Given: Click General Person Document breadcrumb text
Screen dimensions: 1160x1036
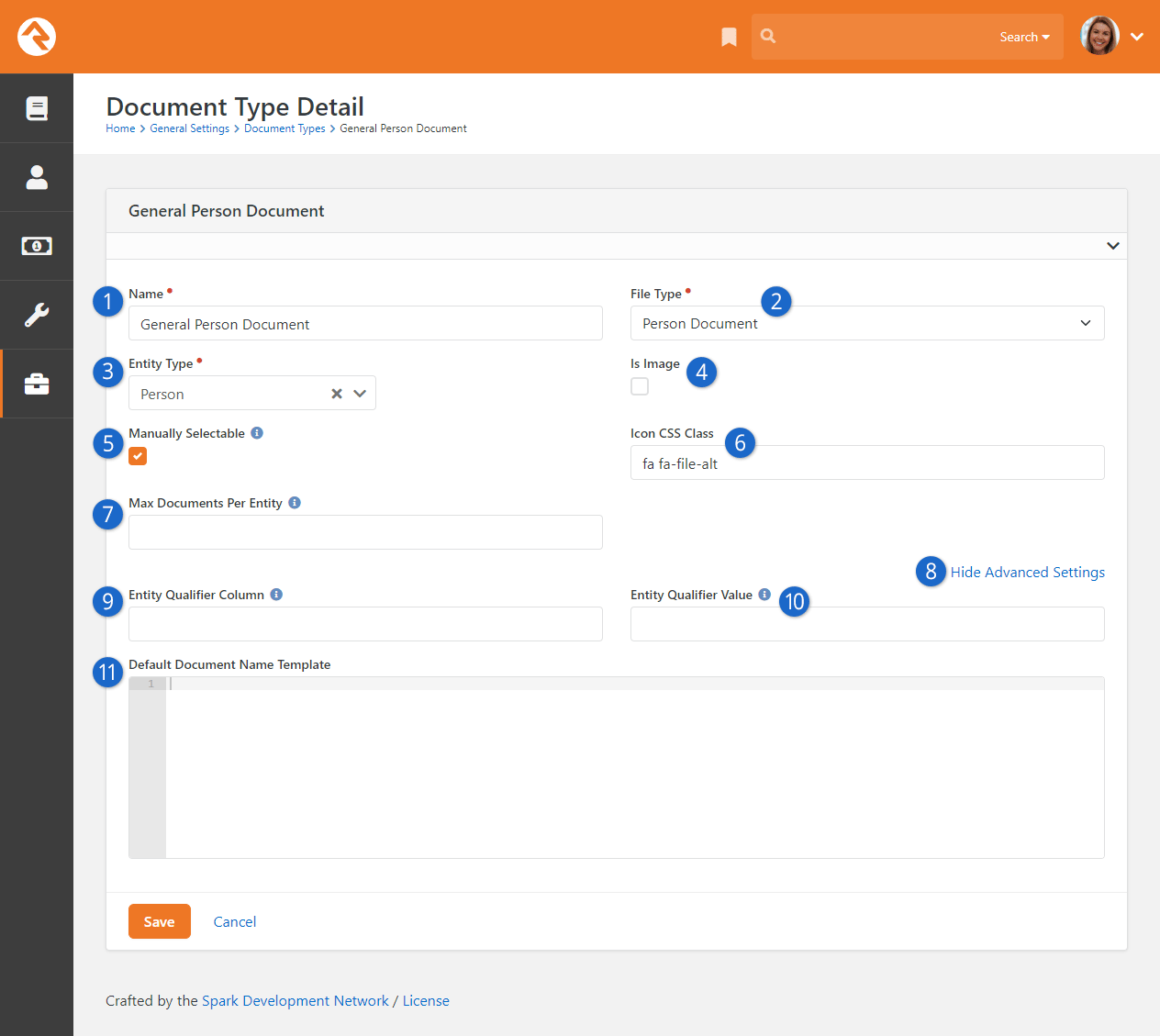Looking at the screenshot, I should pos(403,128).
